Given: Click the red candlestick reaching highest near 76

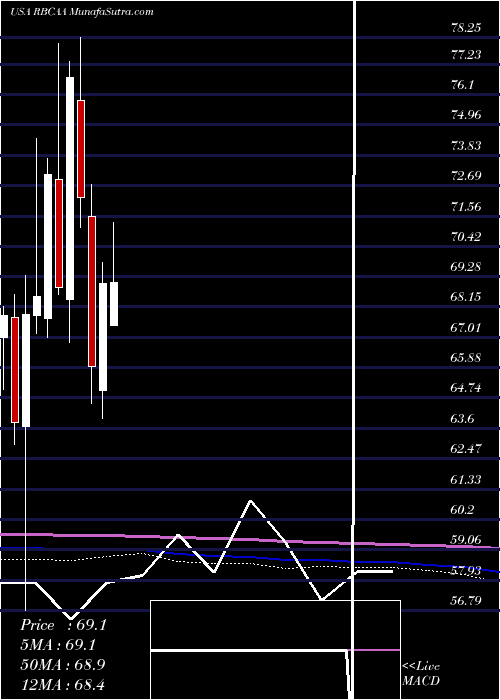Looking at the screenshot, I should 81,149.
